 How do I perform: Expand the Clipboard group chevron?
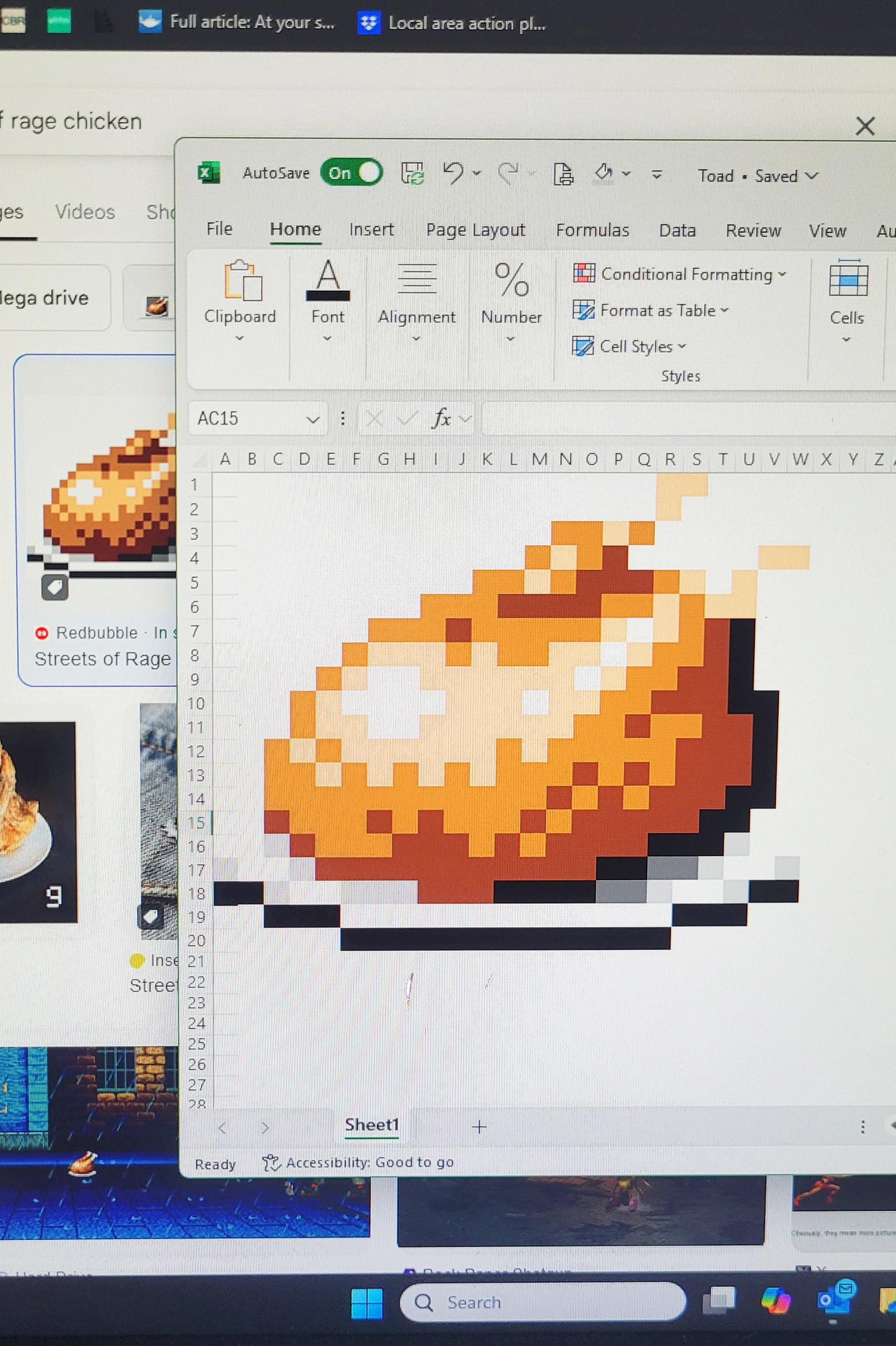point(240,338)
